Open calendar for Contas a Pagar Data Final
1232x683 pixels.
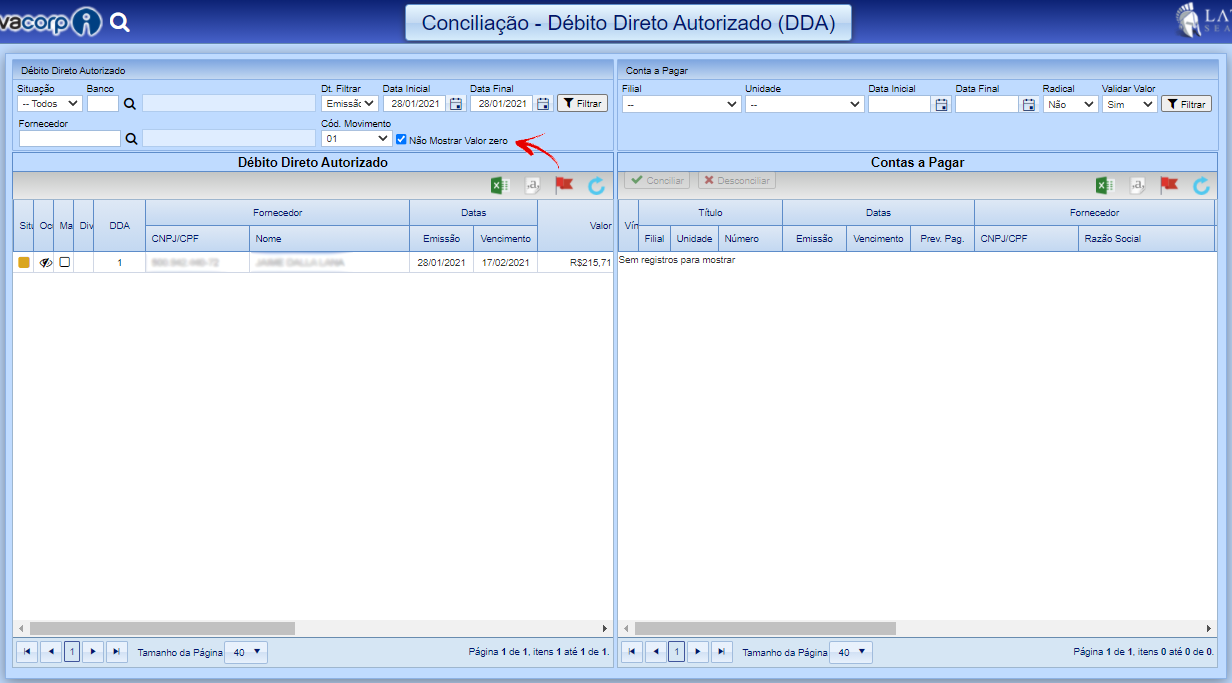pyautogui.click(x=1029, y=104)
